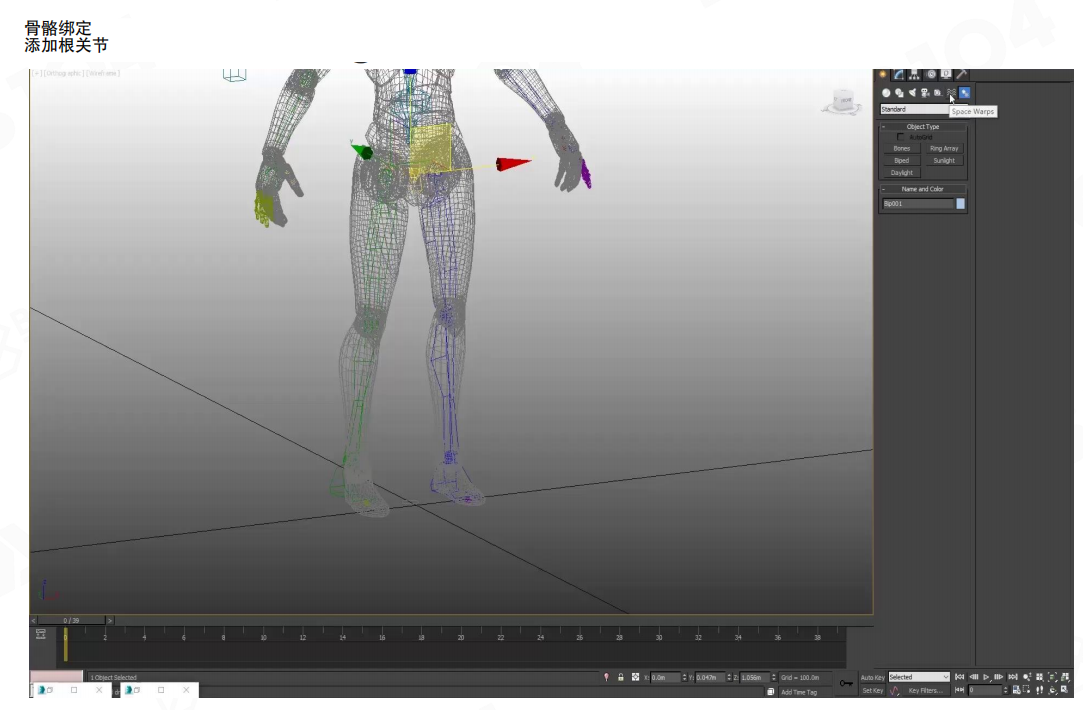Collapse the Object Type rollout

(884, 127)
